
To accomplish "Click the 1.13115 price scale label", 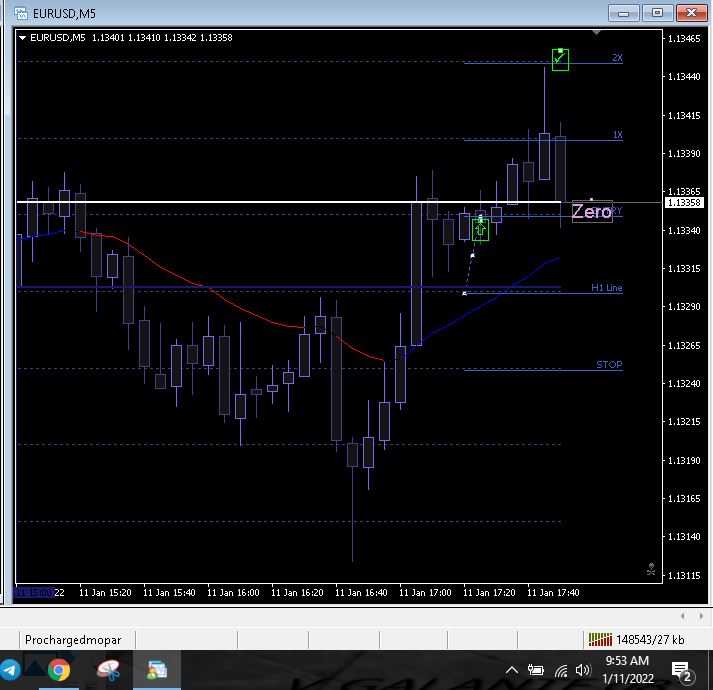I will [683, 575].
